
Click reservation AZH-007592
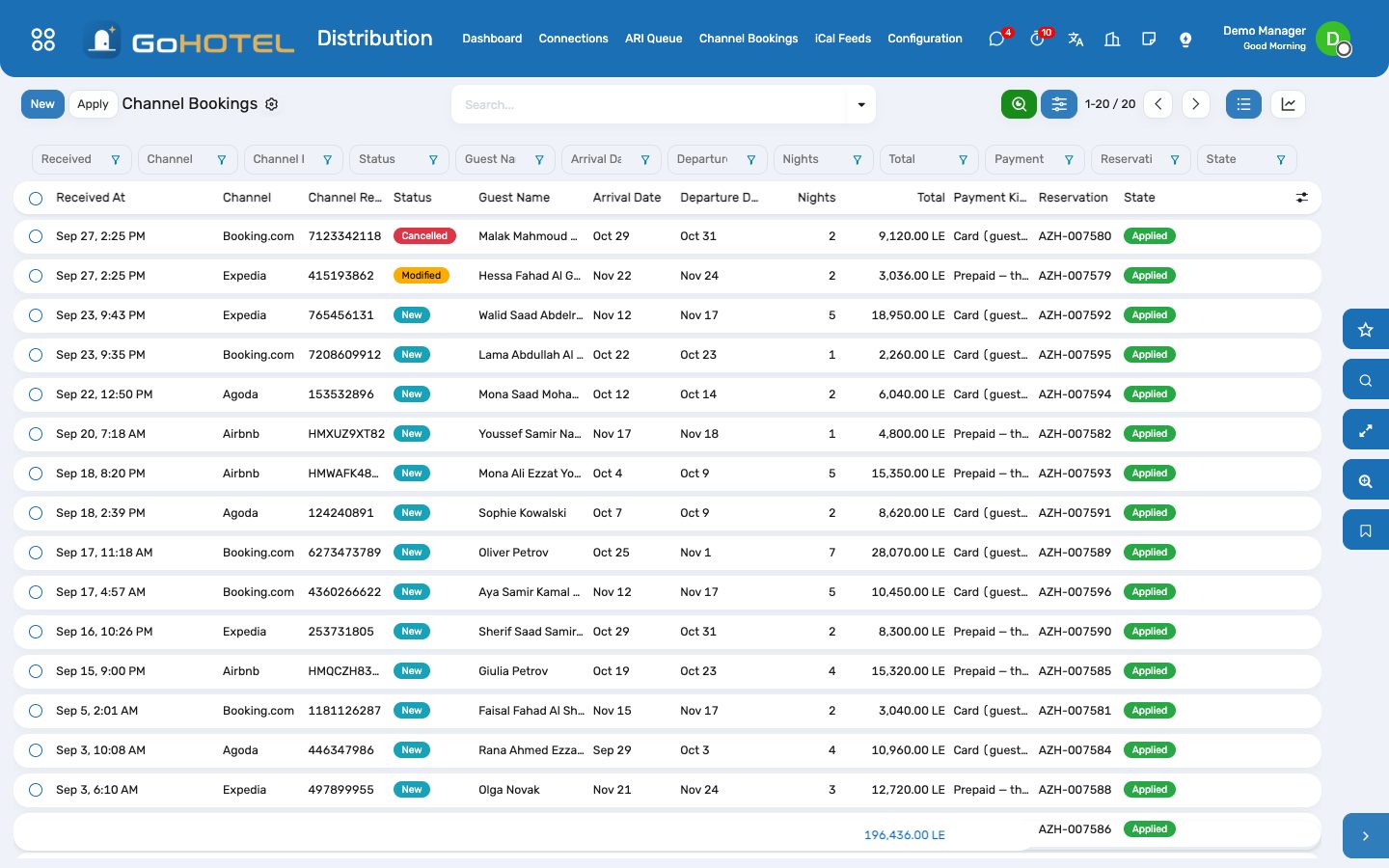pos(1075,315)
